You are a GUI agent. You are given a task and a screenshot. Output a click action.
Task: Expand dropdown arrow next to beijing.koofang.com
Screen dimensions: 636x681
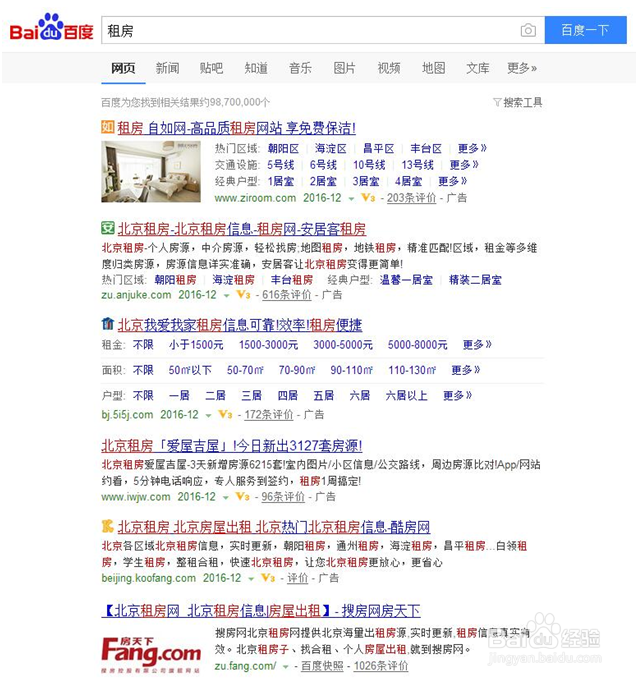click(251, 579)
